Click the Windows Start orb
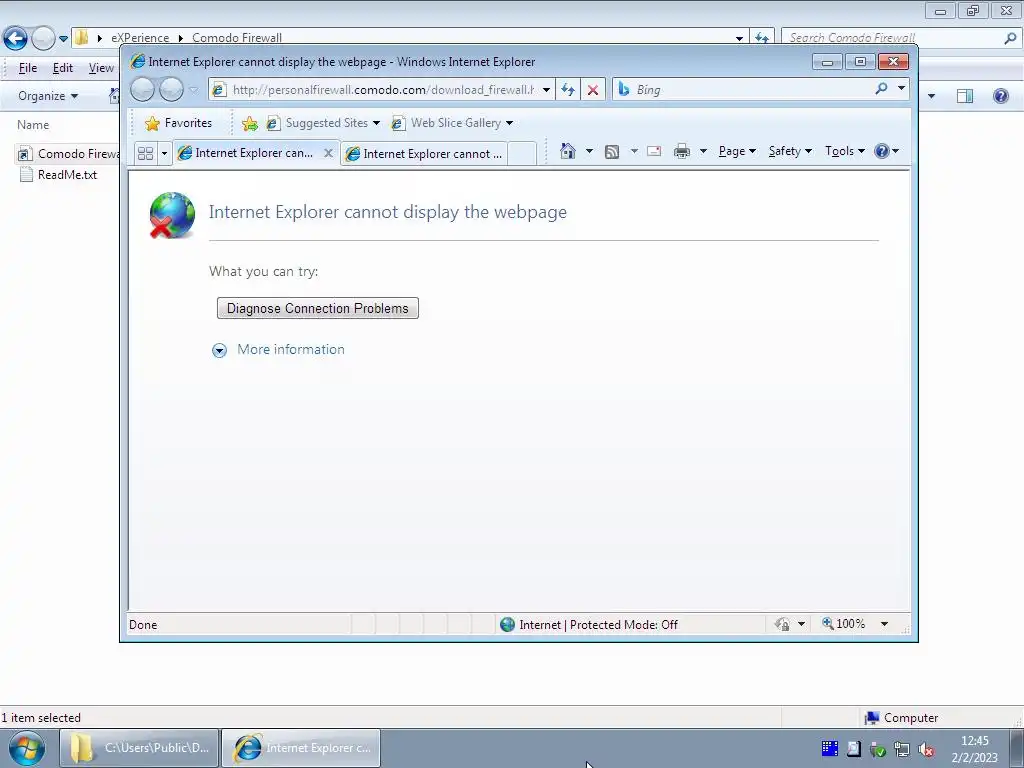 tap(27, 748)
